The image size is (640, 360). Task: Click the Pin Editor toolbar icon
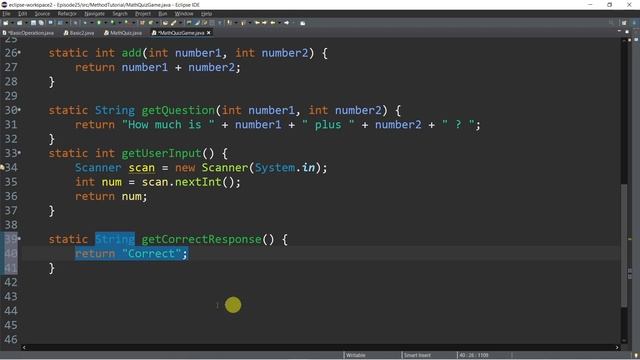pyautogui.click(x=302, y=23)
